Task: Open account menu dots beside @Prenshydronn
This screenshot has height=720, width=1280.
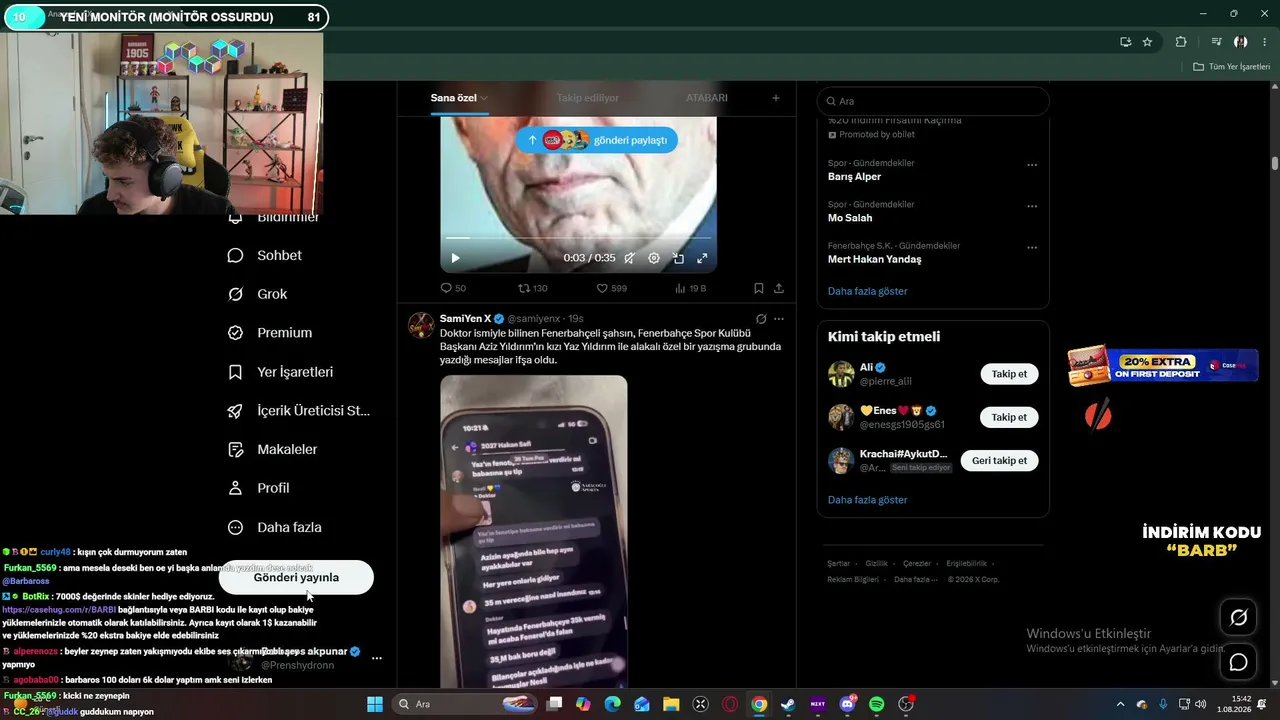Action: point(377,658)
